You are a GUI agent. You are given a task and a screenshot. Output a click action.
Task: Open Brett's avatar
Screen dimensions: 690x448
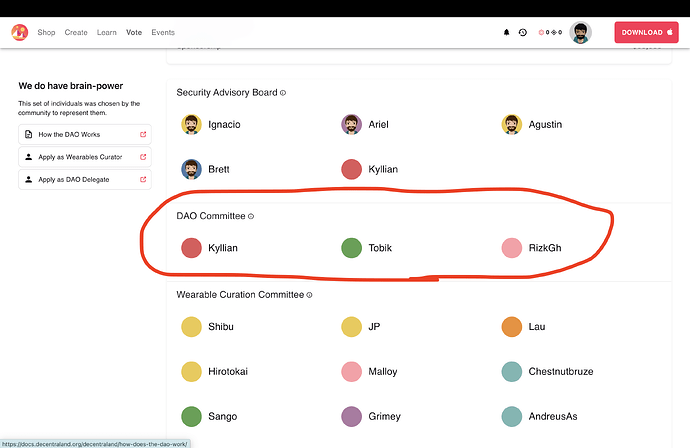(x=191, y=169)
